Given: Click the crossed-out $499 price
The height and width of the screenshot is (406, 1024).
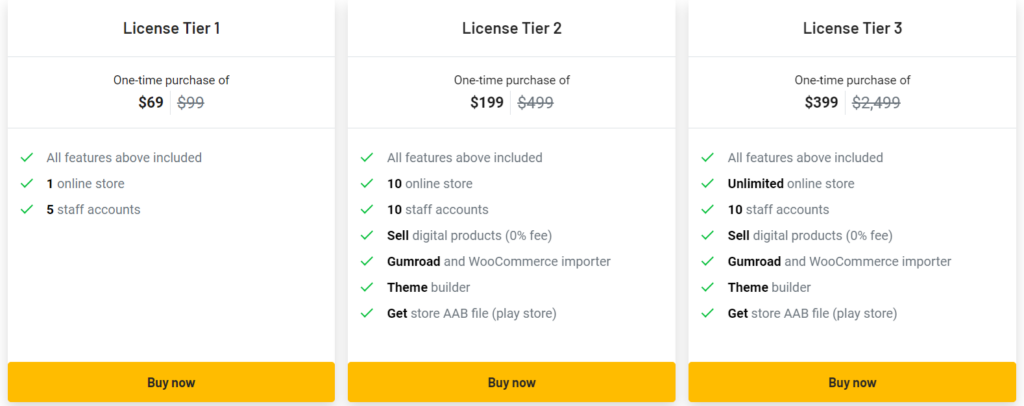Looking at the screenshot, I should click(x=535, y=102).
